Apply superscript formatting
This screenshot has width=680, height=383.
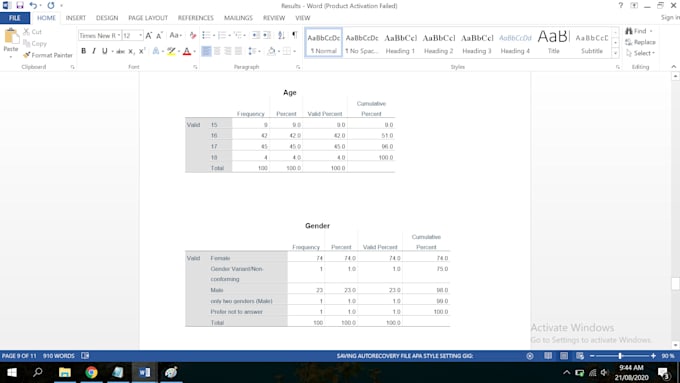tap(142, 51)
